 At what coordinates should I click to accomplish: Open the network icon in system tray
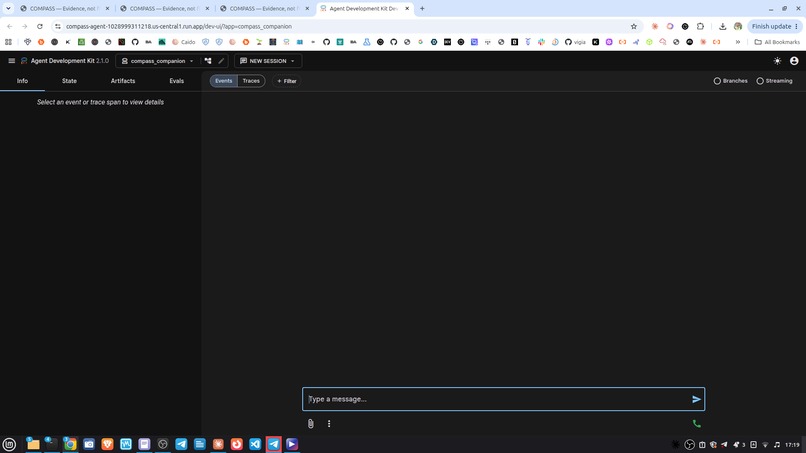(x=765, y=445)
